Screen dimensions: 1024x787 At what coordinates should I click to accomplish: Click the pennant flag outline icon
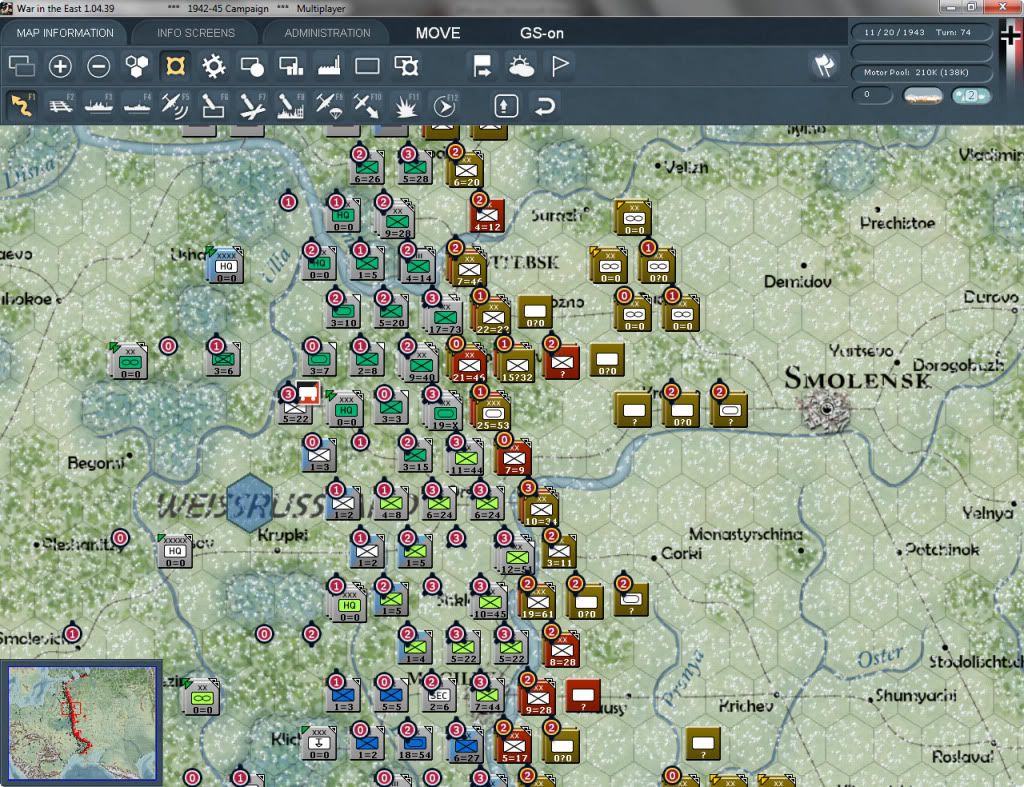pyautogui.click(x=560, y=66)
